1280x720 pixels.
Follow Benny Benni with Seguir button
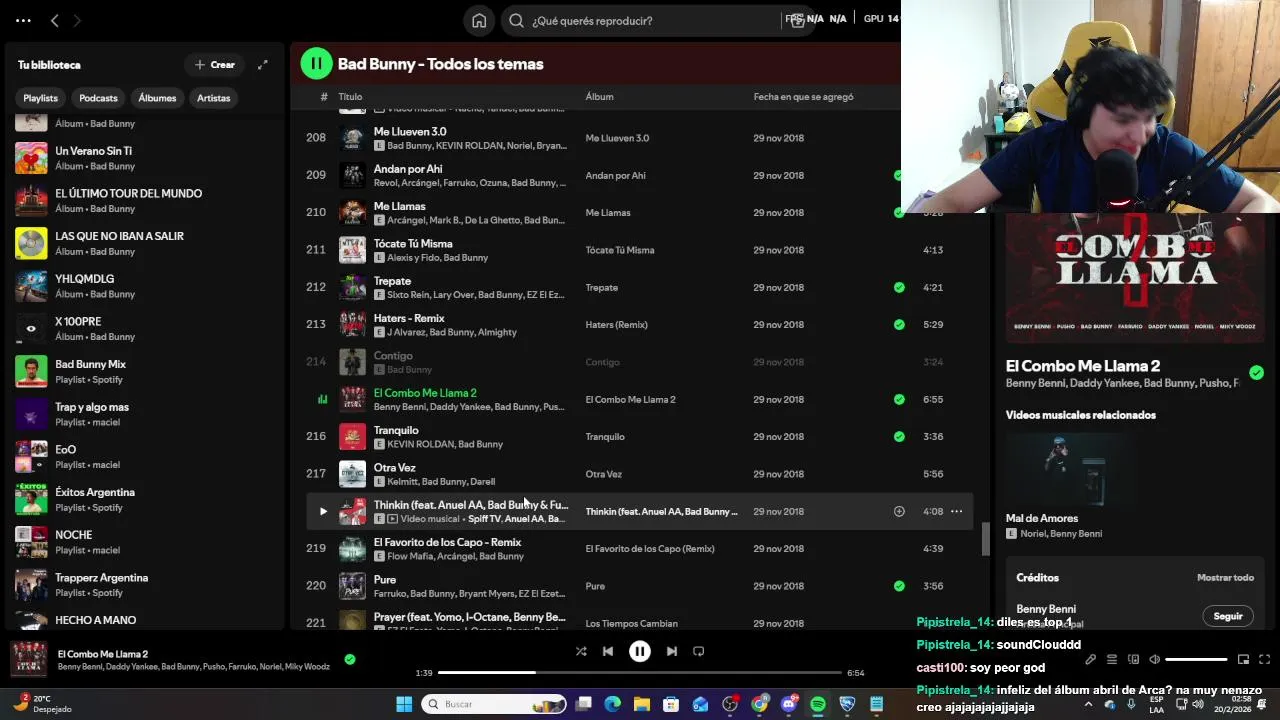[1227, 616]
